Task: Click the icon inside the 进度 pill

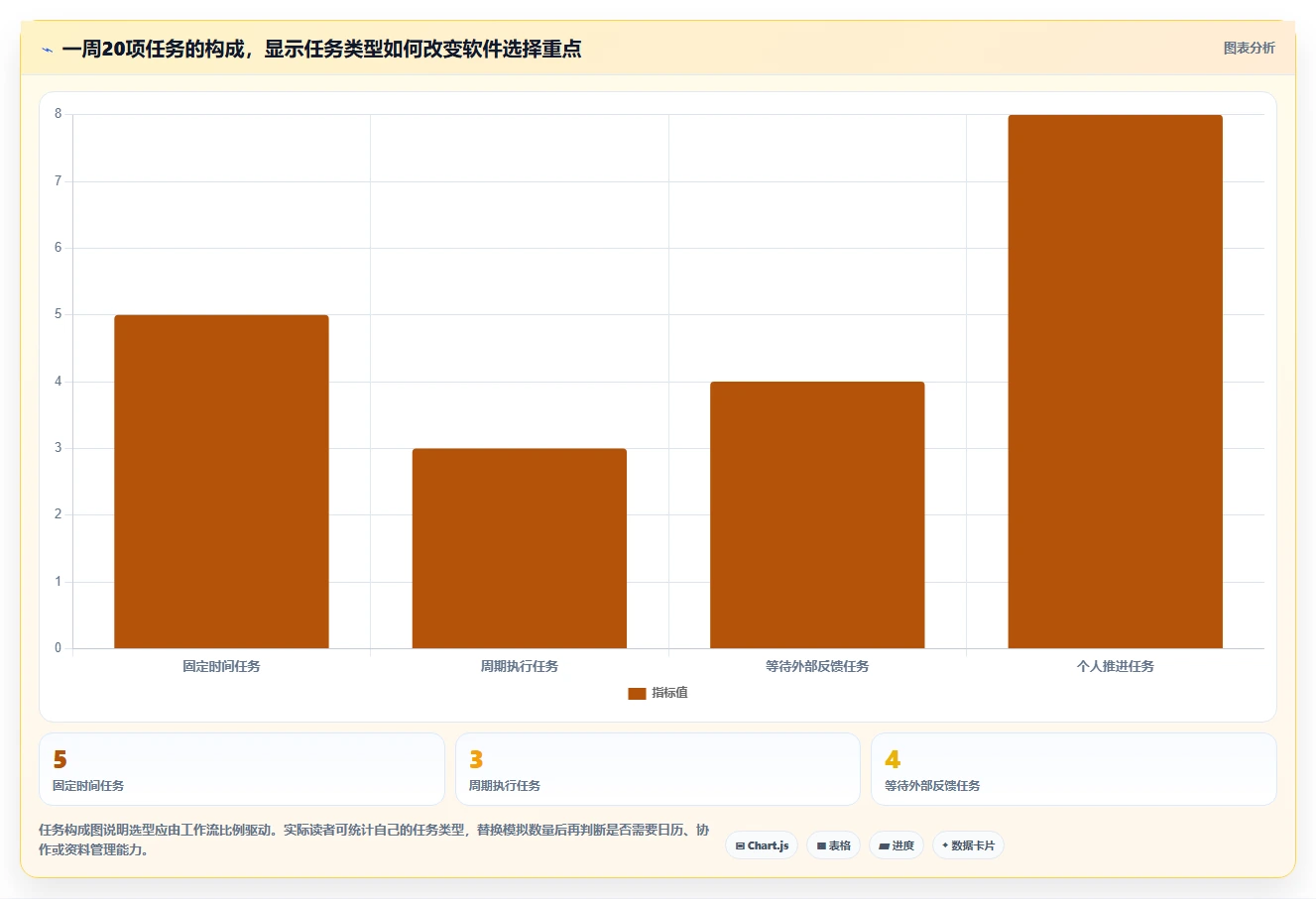Action: click(884, 846)
